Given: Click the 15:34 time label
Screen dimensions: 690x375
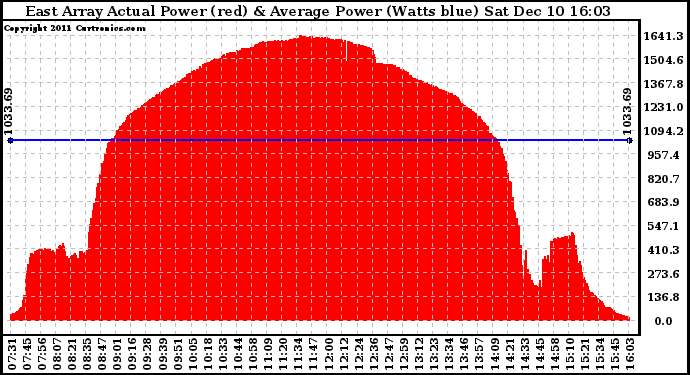Looking at the screenshot, I should click(x=600, y=354).
